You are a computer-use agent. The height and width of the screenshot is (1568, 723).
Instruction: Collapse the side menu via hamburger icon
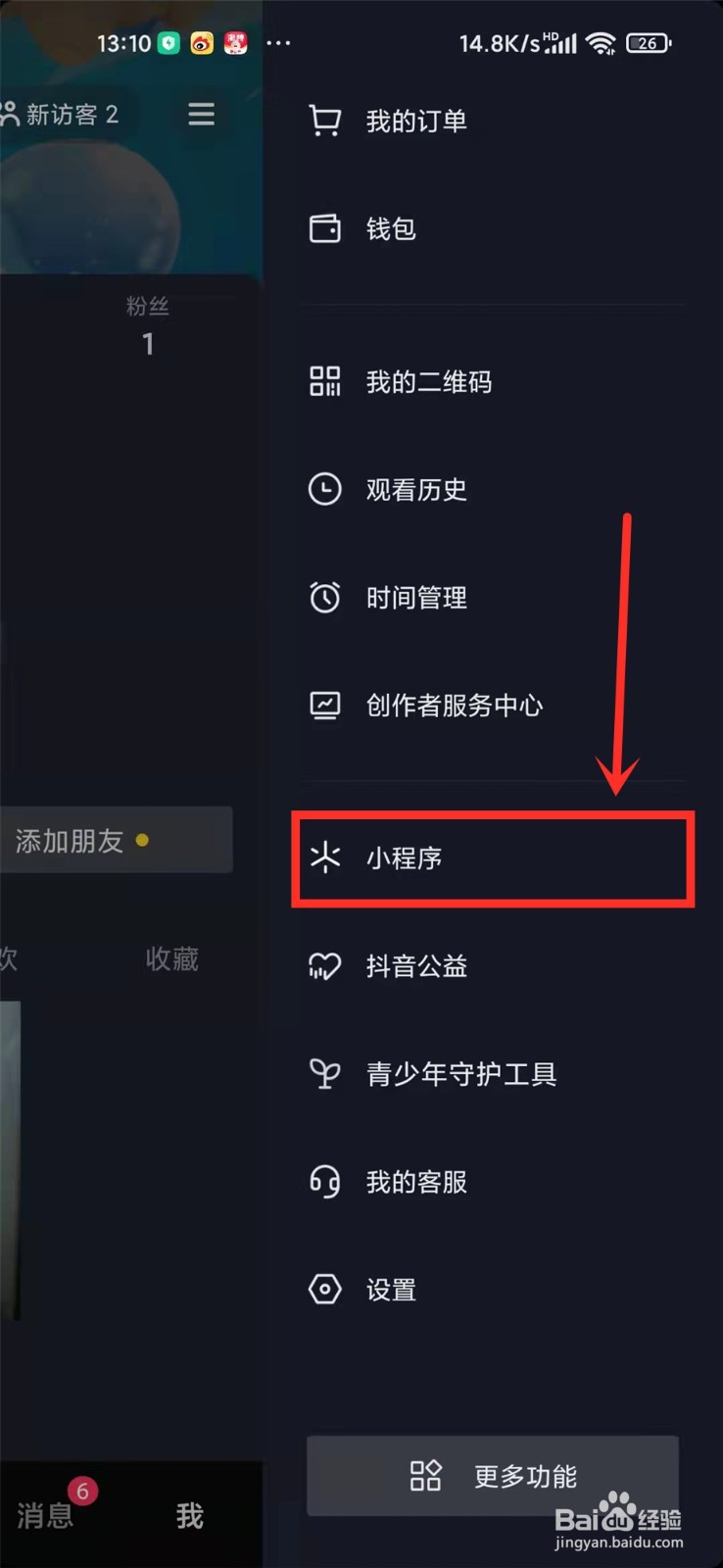[x=202, y=115]
